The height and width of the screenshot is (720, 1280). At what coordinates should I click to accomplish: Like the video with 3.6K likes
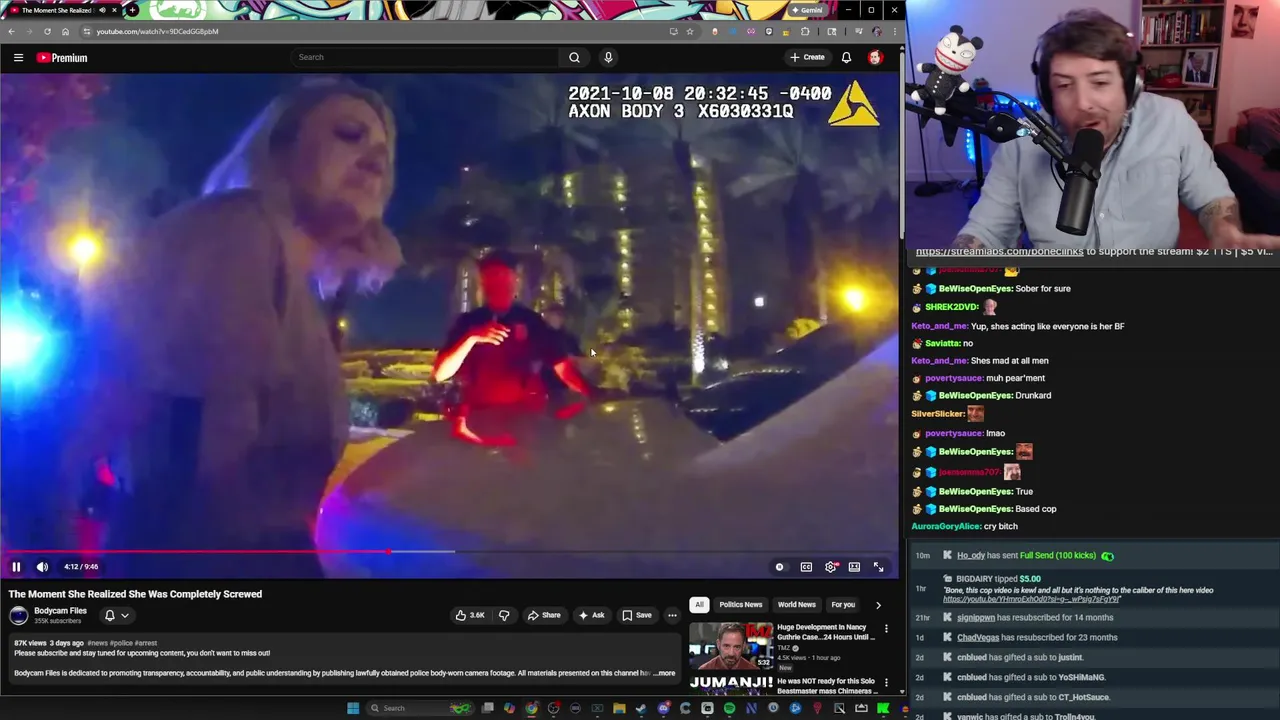coord(470,615)
